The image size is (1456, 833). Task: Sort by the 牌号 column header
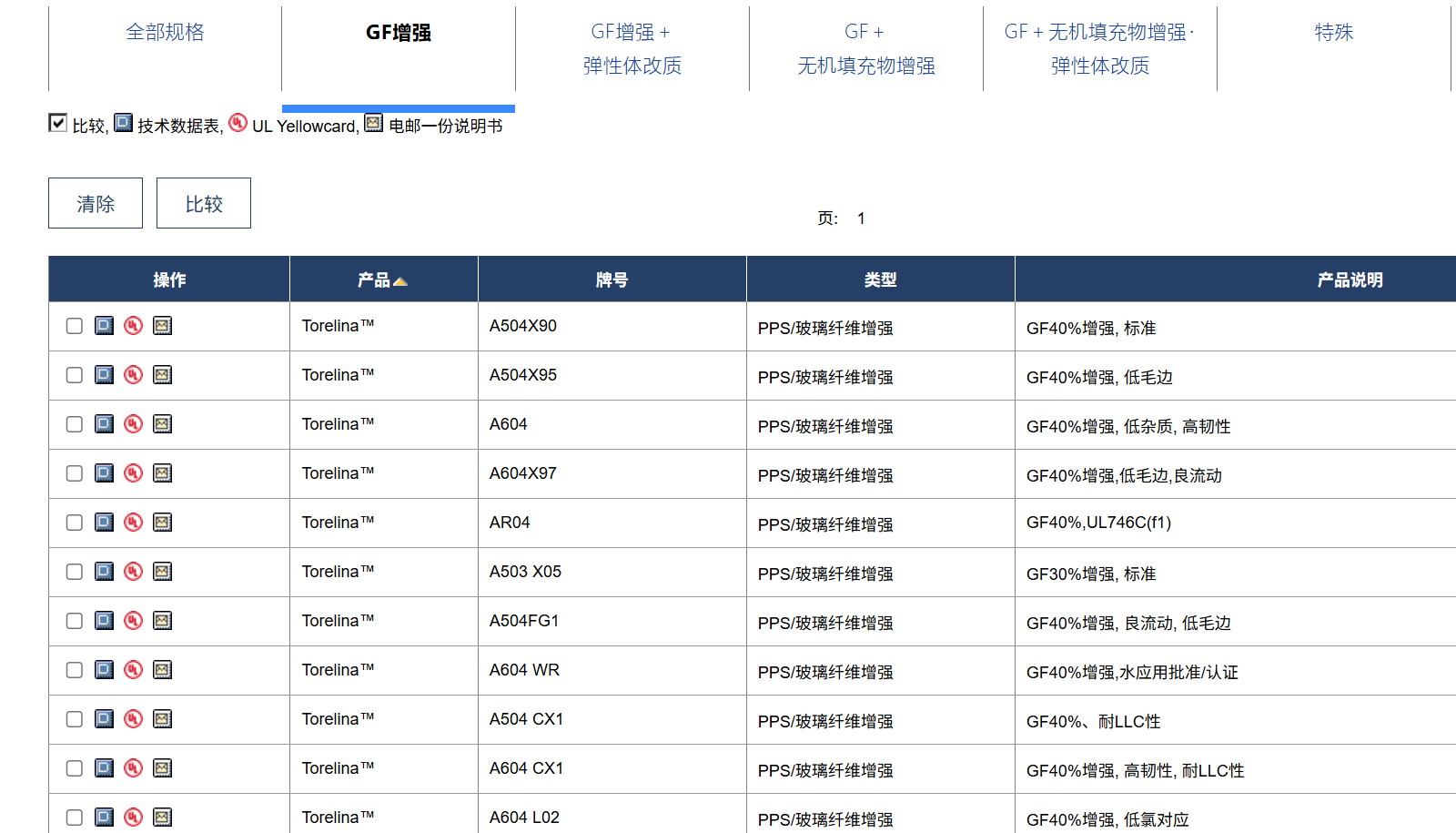tap(612, 280)
